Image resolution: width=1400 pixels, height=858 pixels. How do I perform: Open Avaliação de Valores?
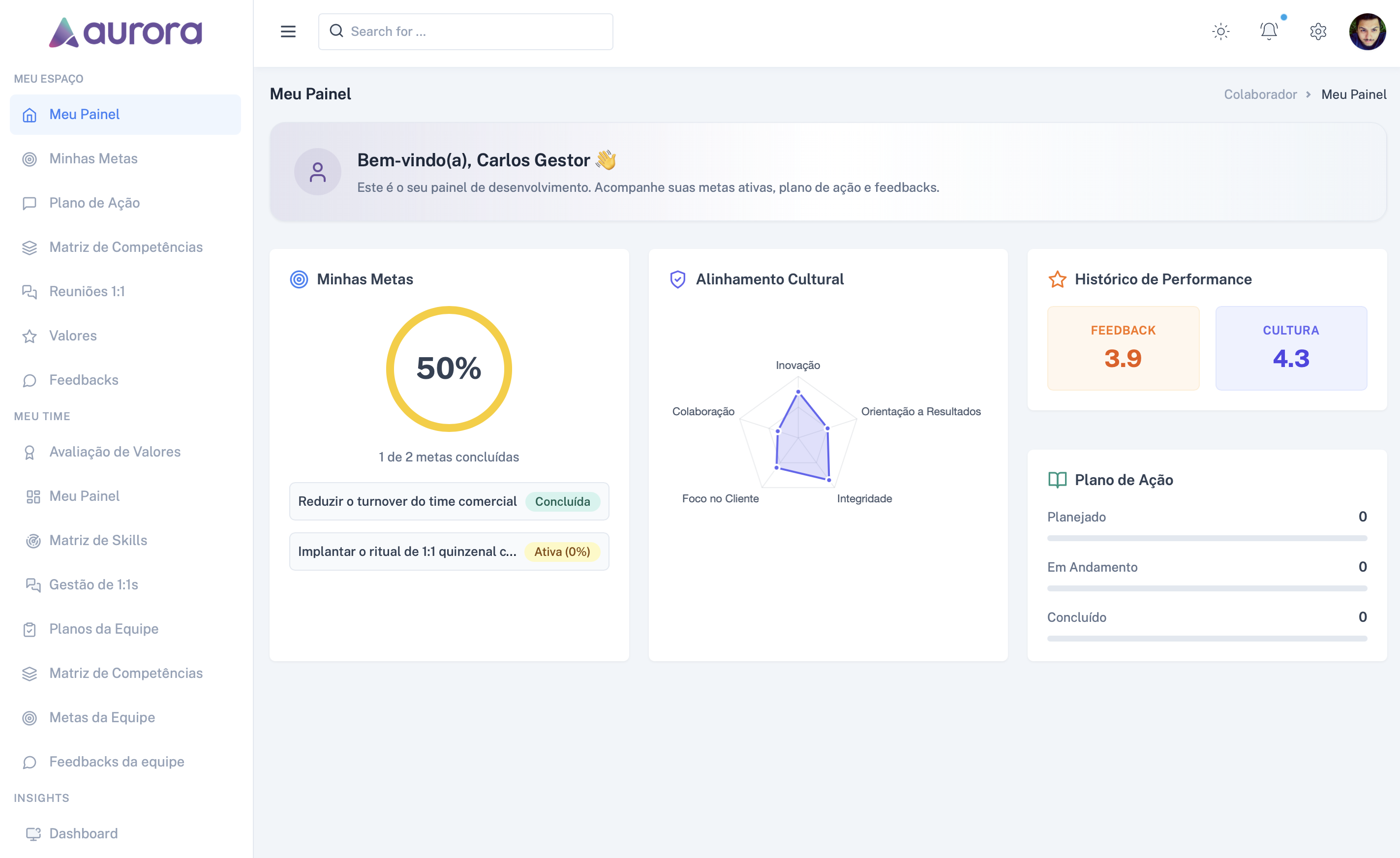[125, 452]
